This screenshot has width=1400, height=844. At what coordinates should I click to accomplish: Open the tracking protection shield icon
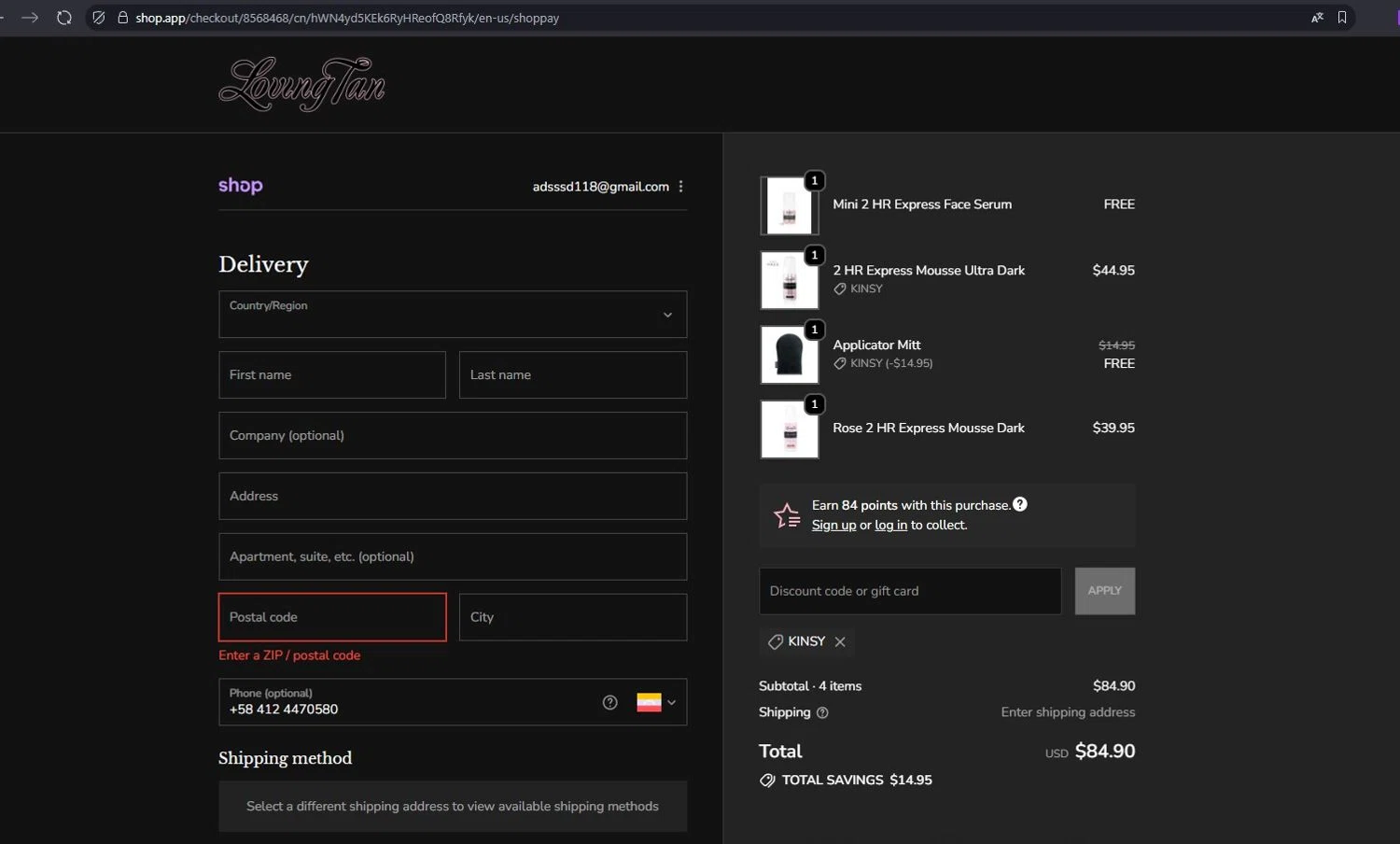pyautogui.click(x=99, y=18)
